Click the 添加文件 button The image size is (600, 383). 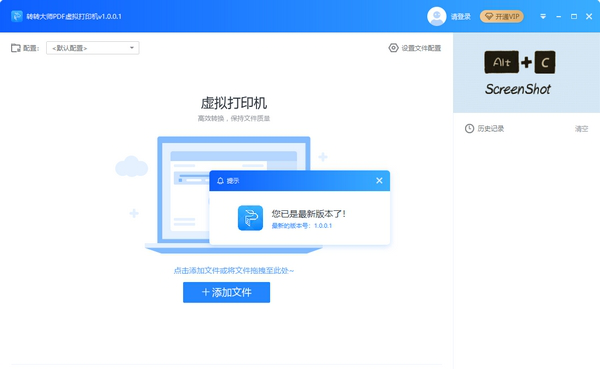(x=227, y=292)
